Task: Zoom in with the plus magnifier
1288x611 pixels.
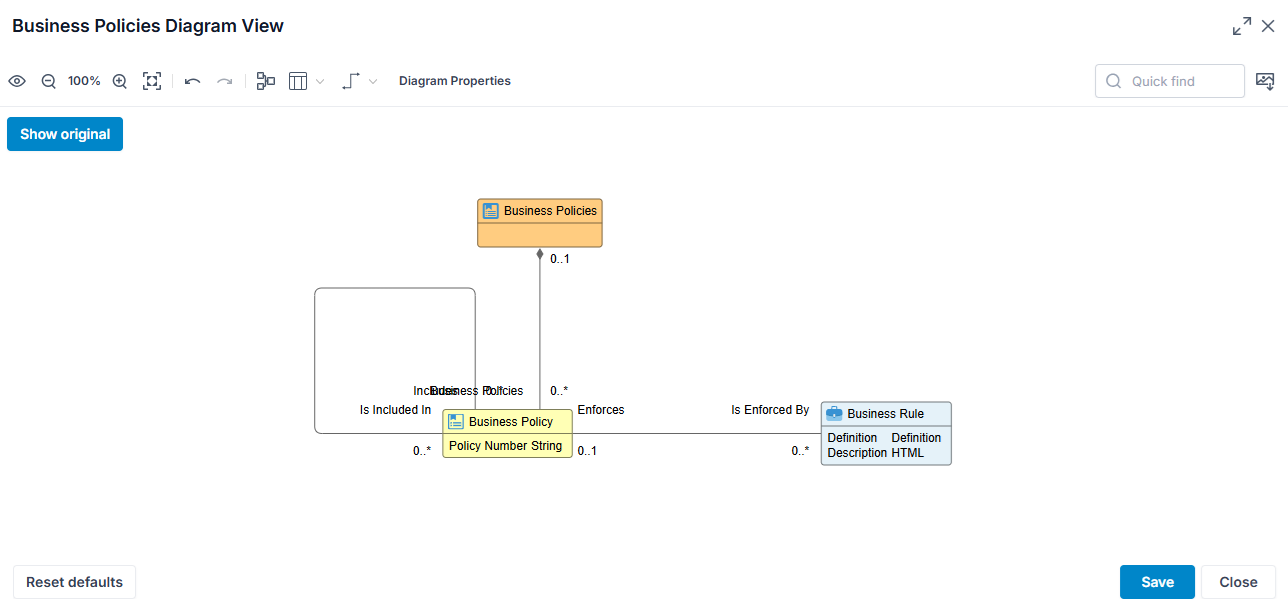Action: (x=120, y=81)
